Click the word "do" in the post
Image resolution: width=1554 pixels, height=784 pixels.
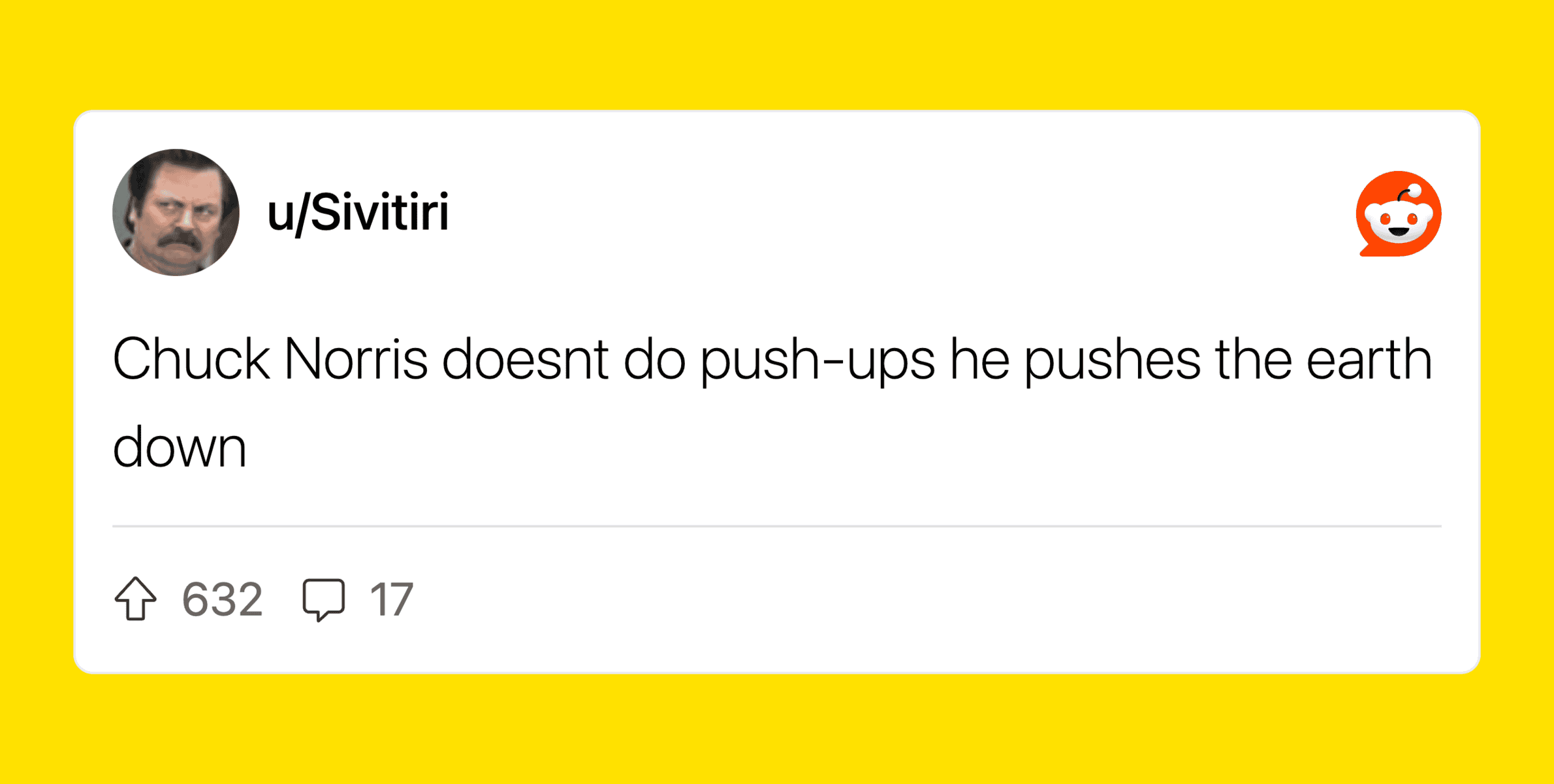click(x=654, y=360)
